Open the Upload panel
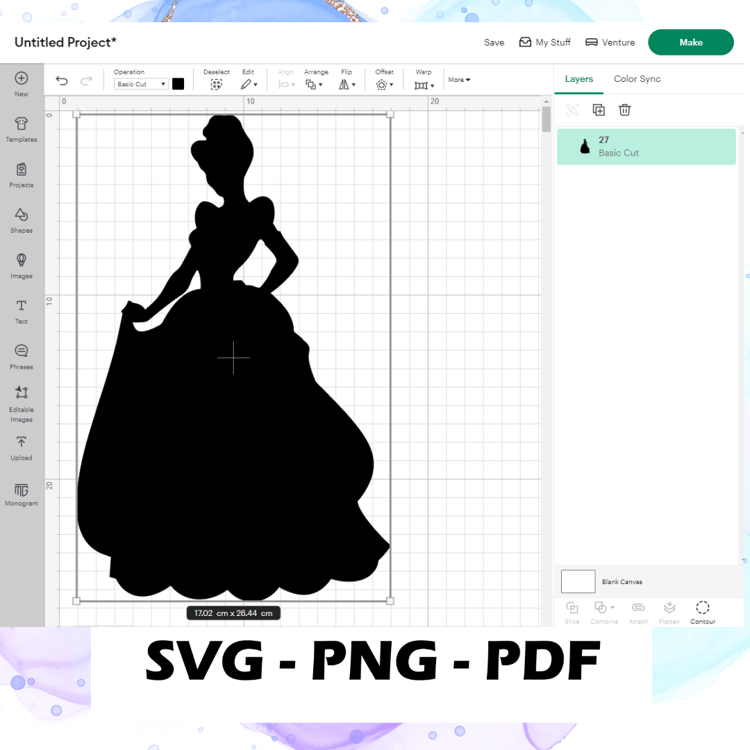This screenshot has height=750, width=750. point(21,448)
